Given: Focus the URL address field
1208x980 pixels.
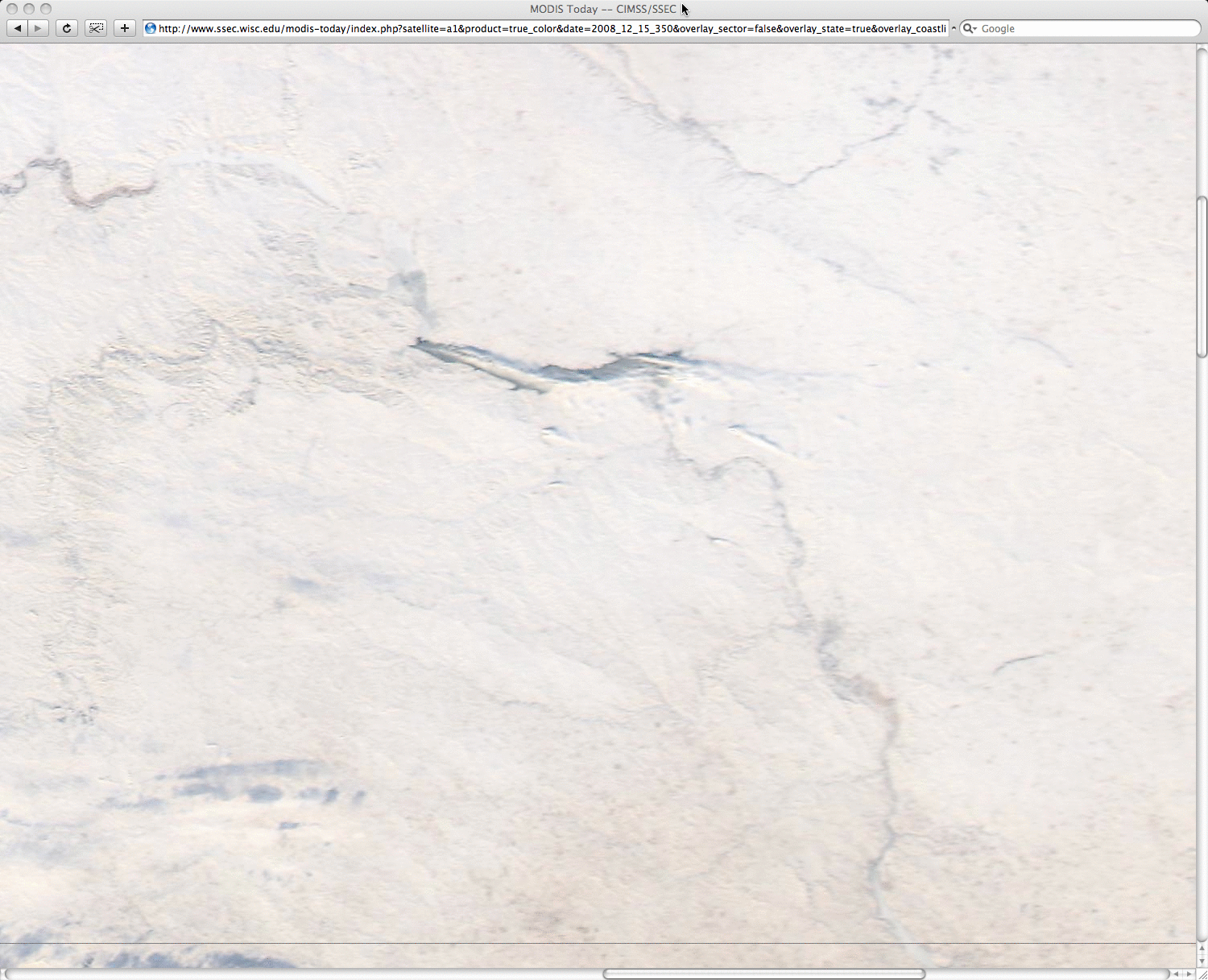Looking at the screenshot, I should pos(546,28).
